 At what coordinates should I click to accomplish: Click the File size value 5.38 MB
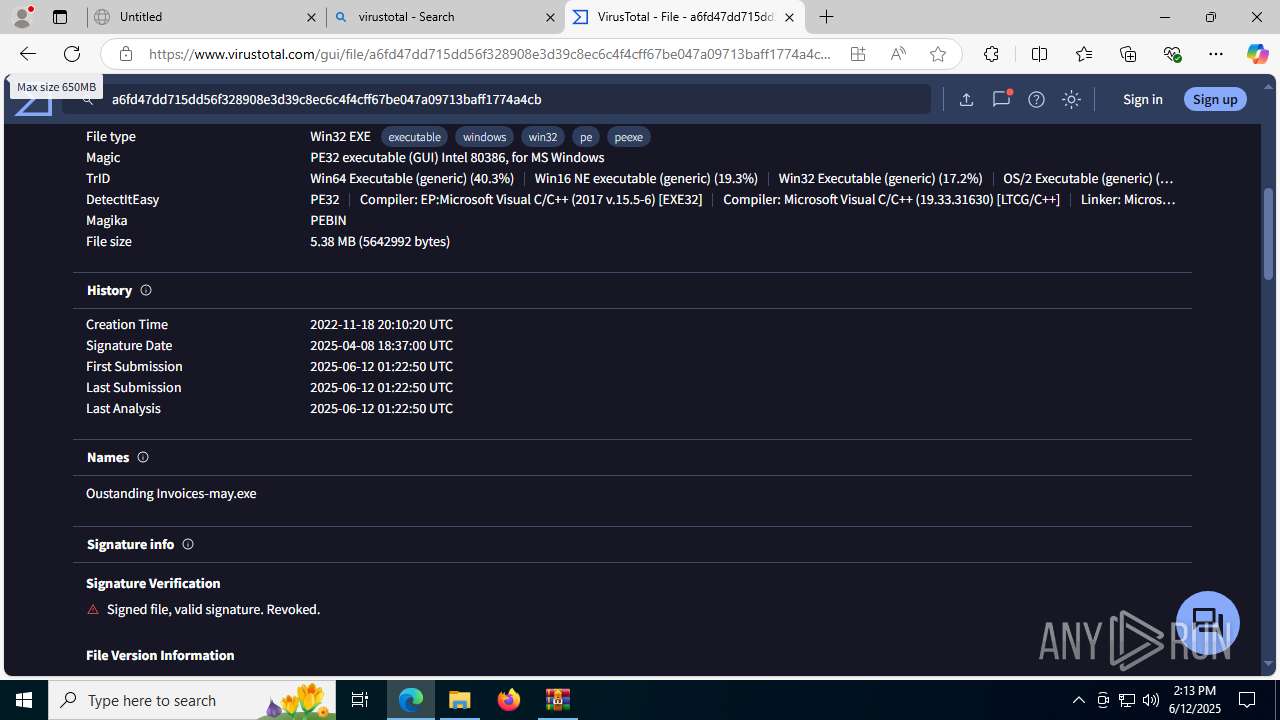pyautogui.click(x=380, y=241)
